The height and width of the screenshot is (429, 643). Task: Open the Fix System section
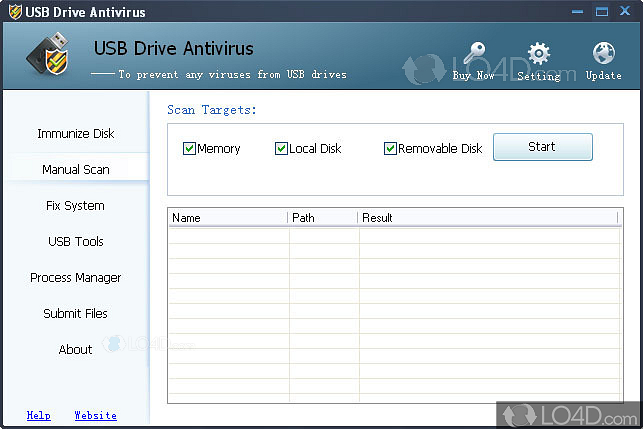click(75, 206)
